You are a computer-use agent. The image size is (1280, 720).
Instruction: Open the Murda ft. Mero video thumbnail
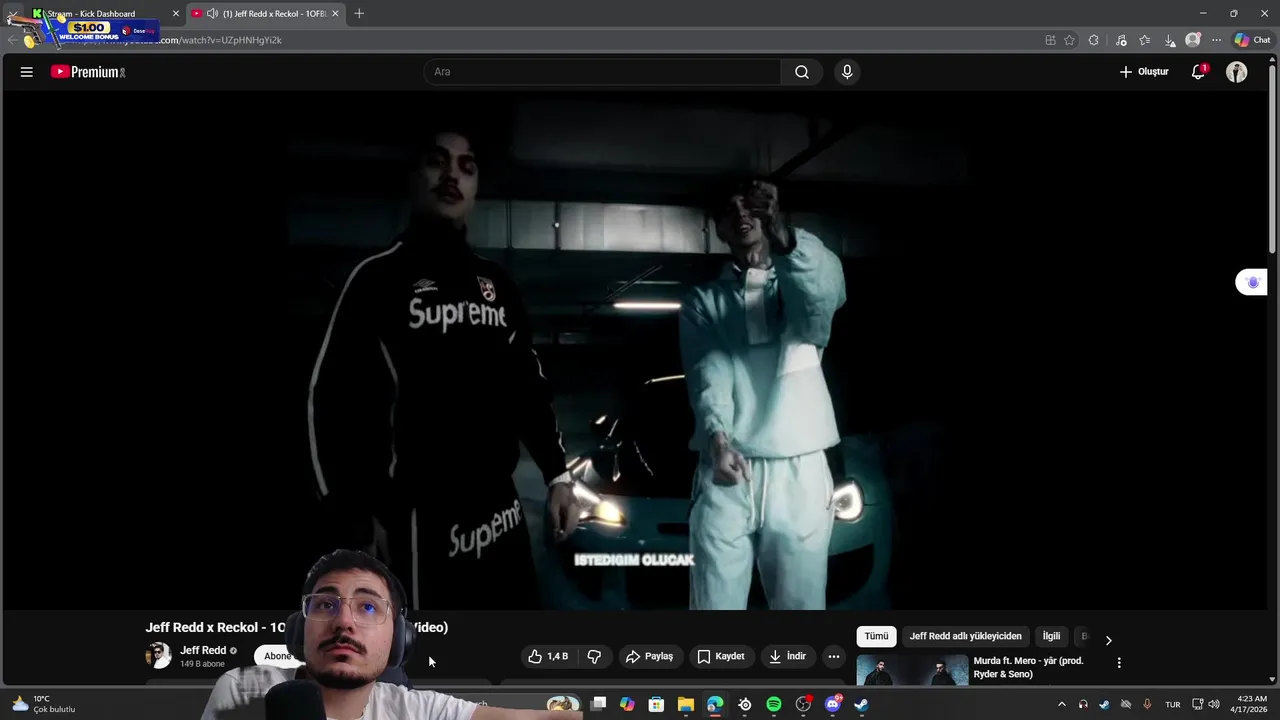pos(912,670)
